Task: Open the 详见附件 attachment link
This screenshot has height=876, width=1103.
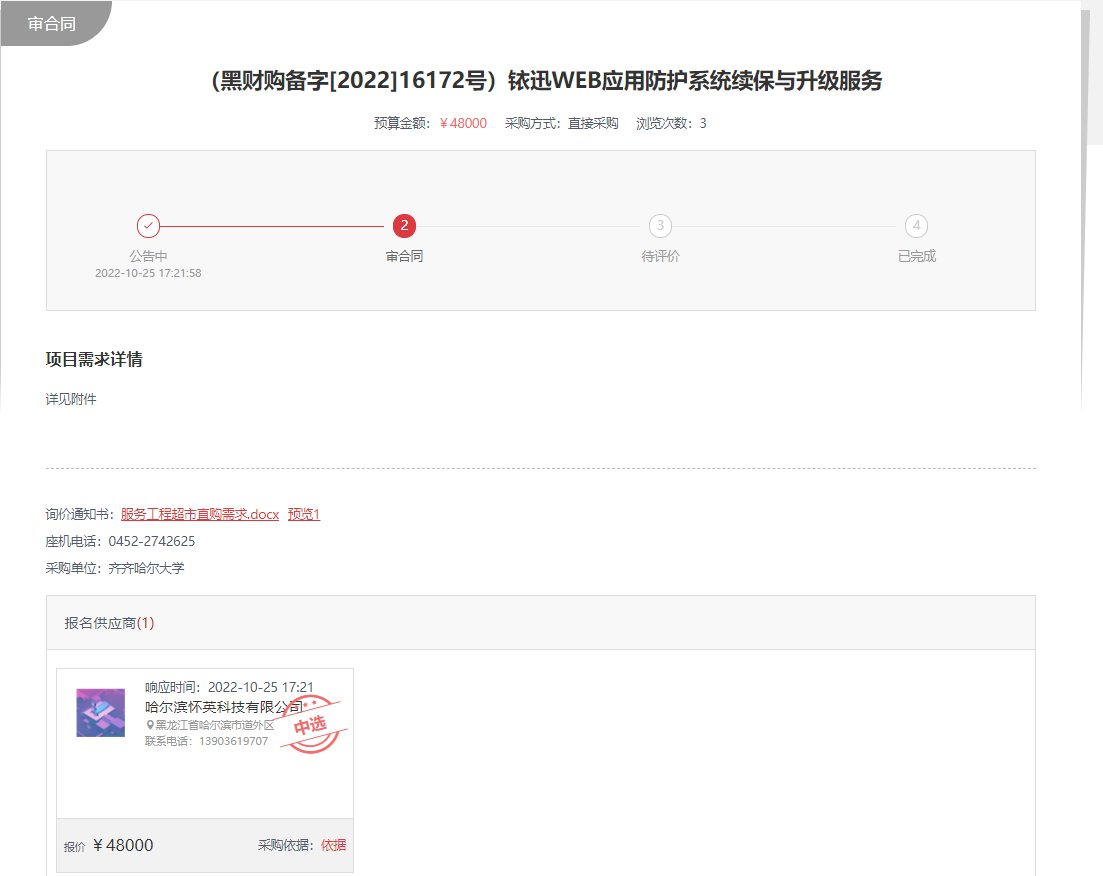Action: (70, 398)
